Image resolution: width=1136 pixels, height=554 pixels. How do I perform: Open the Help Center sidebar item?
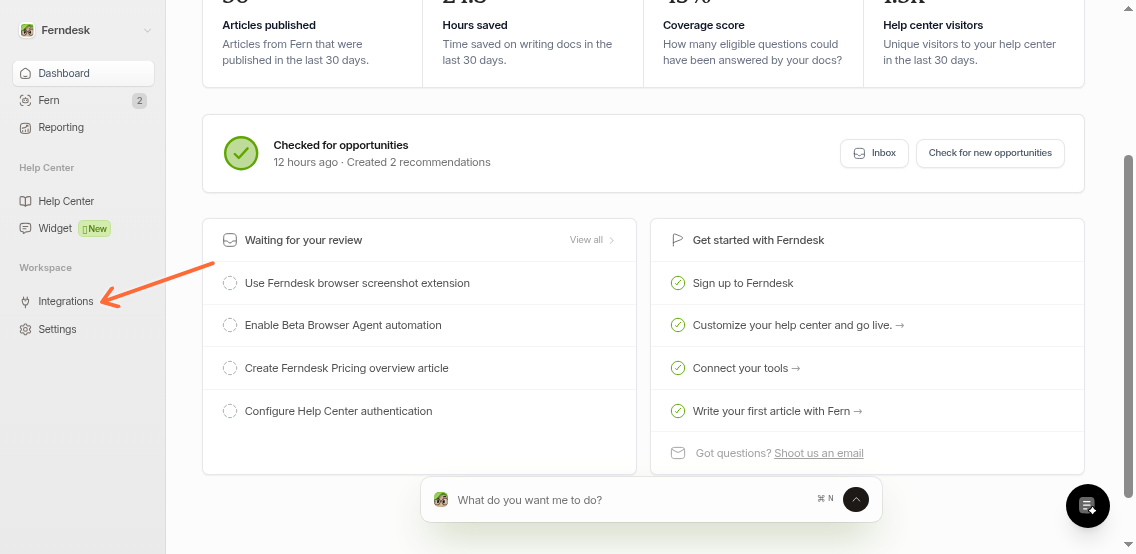click(83, 201)
